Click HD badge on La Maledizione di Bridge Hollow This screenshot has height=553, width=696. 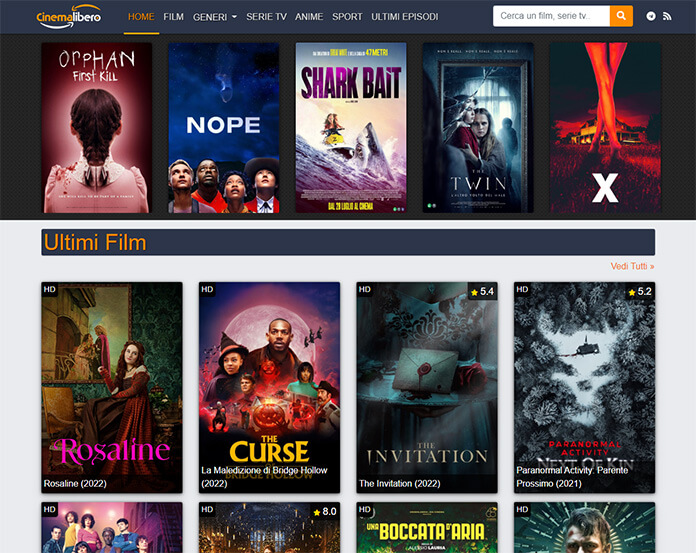207,289
